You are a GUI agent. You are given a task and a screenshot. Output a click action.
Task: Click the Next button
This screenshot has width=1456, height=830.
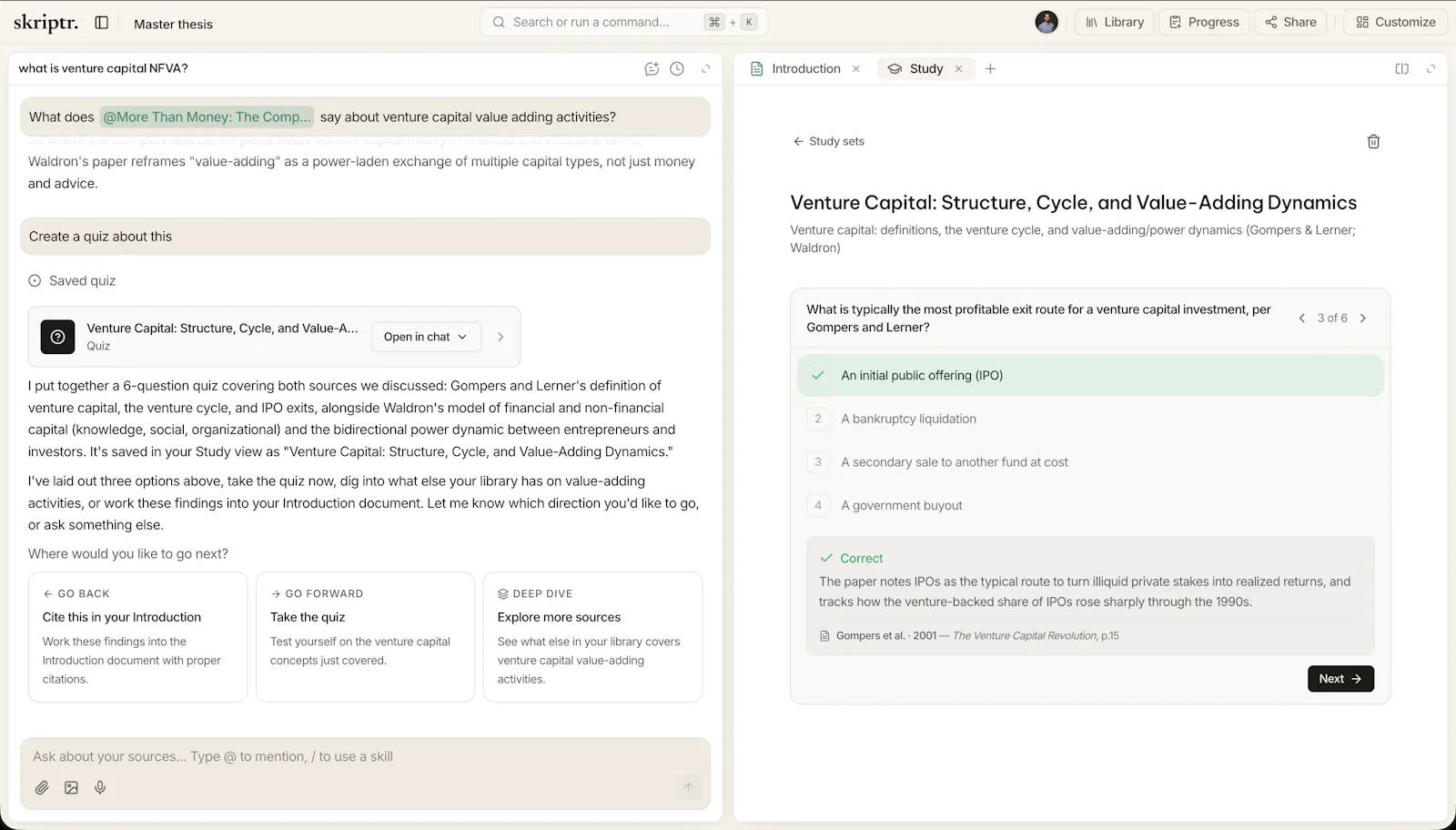(x=1340, y=679)
